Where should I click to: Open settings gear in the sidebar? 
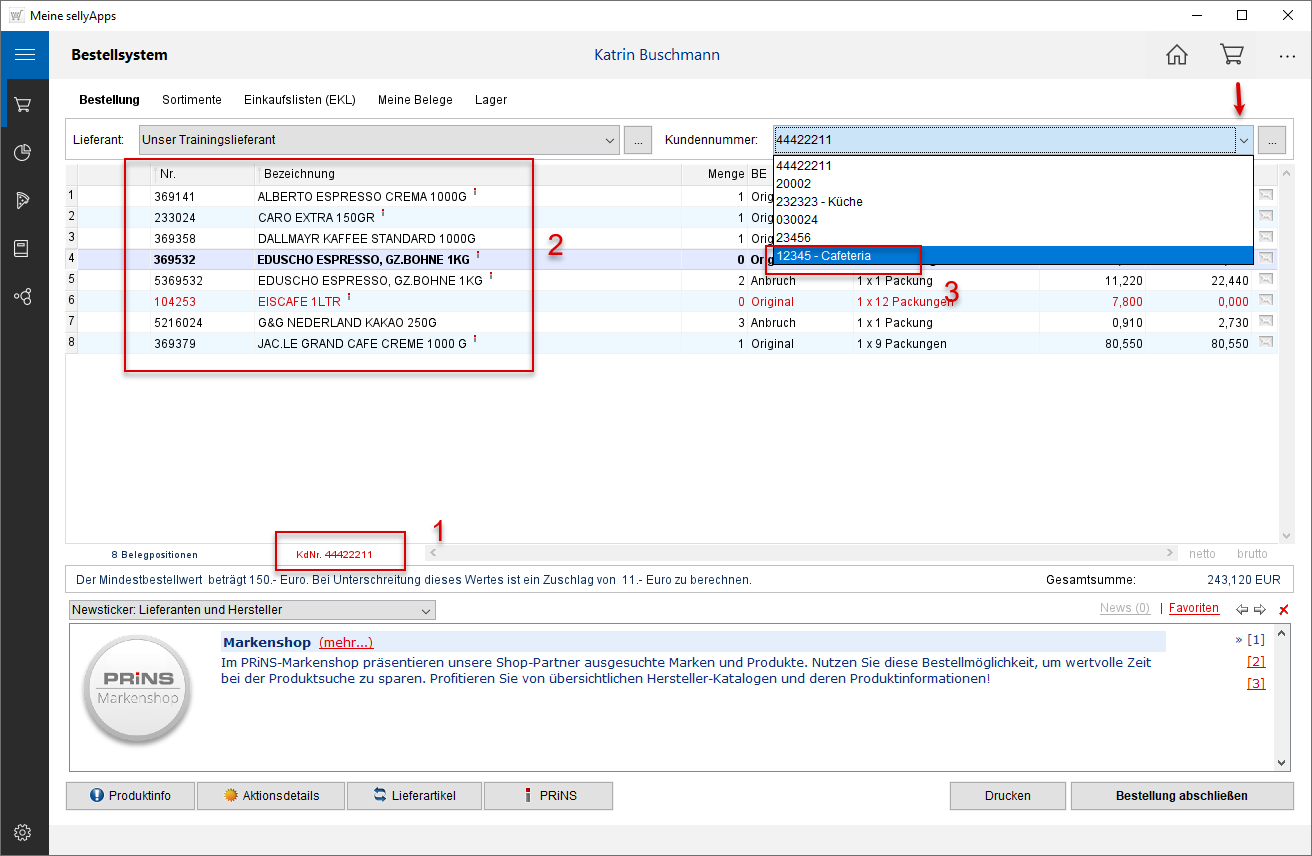click(24, 832)
